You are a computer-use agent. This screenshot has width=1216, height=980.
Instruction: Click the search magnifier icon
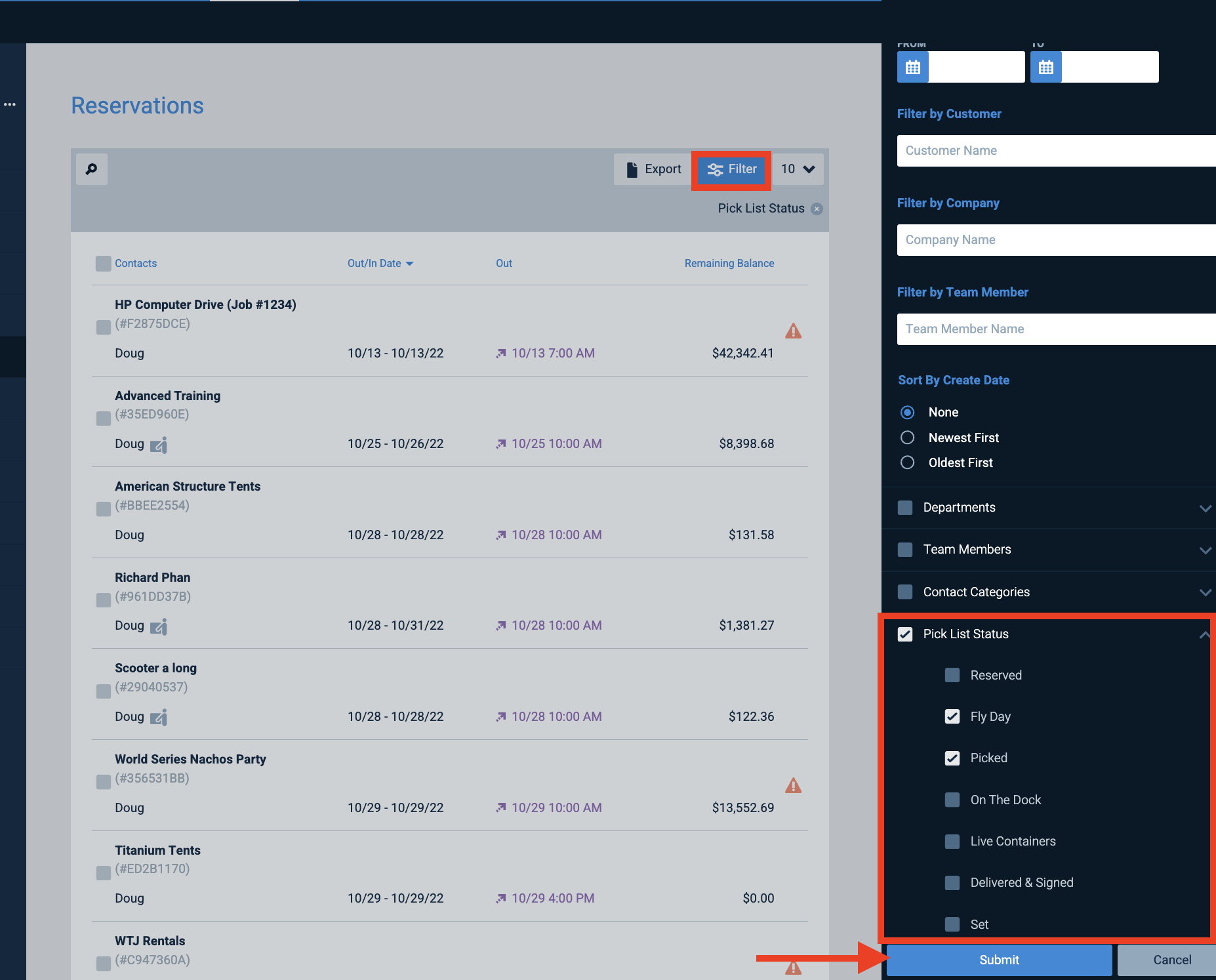click(92, 169)
